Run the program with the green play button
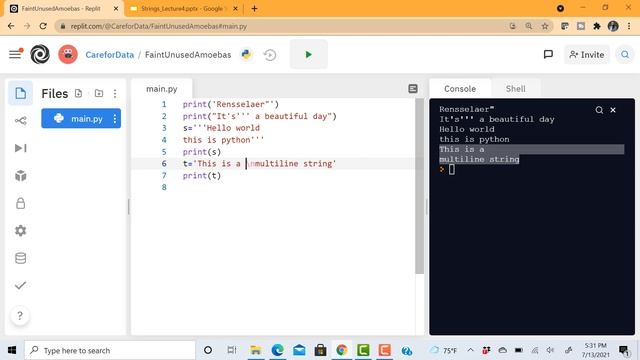 click(309, 54)
